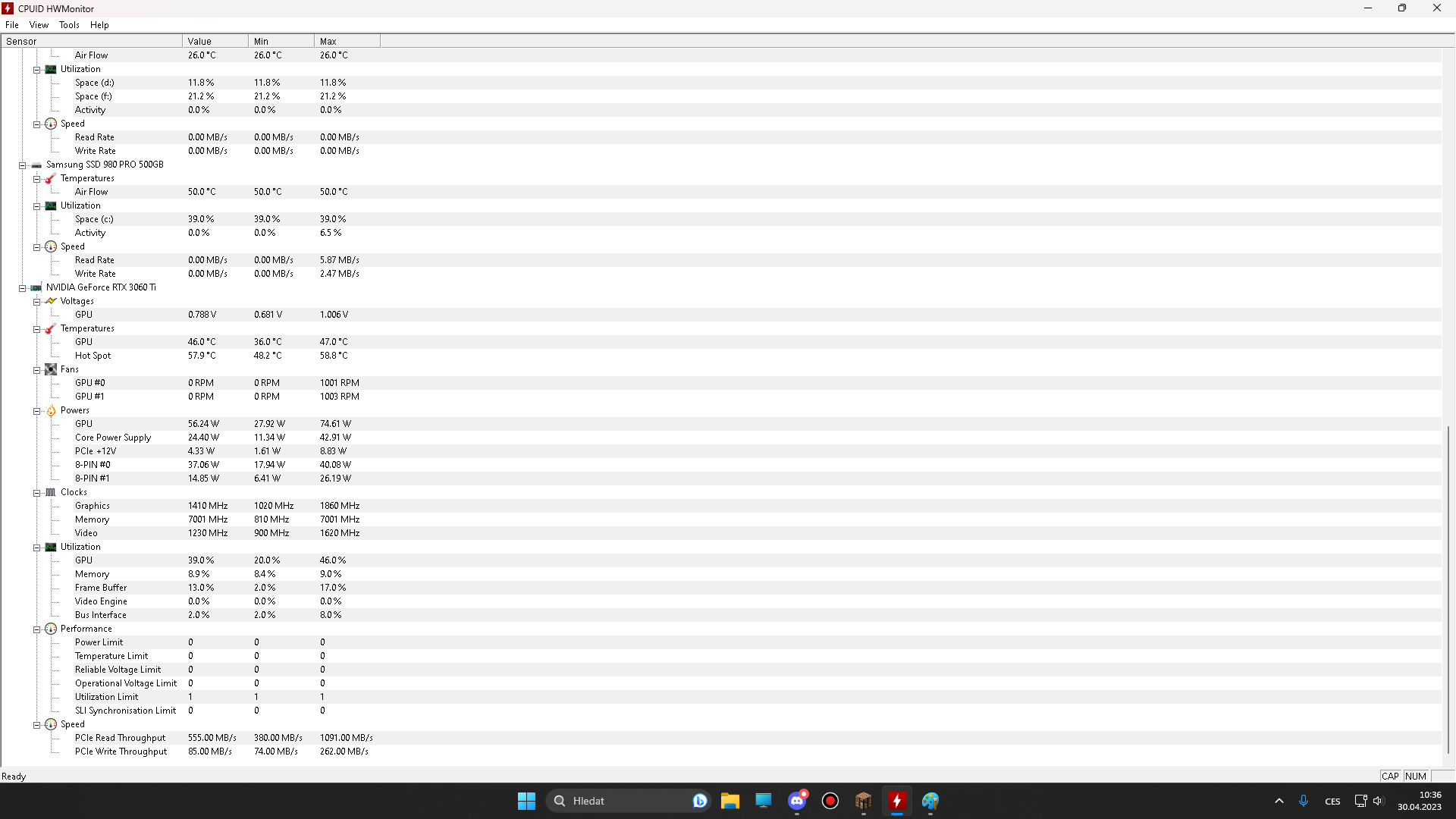
Task: Click the Samsung SSD 980 PRO drive icon
Action: pos(36,165)
